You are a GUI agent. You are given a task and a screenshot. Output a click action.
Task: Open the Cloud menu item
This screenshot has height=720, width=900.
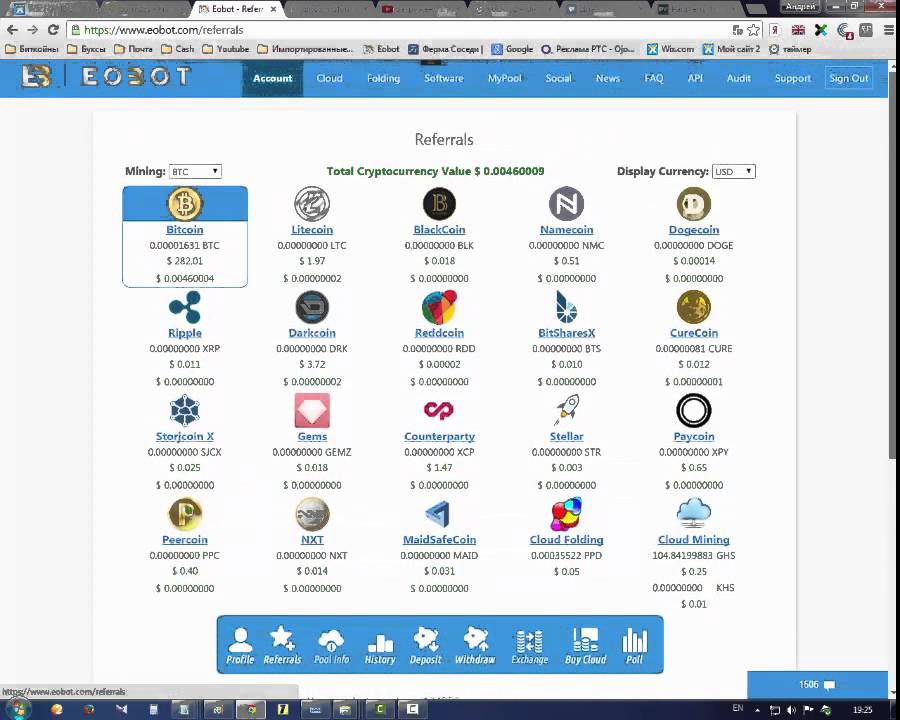click(x=329, y=78)
